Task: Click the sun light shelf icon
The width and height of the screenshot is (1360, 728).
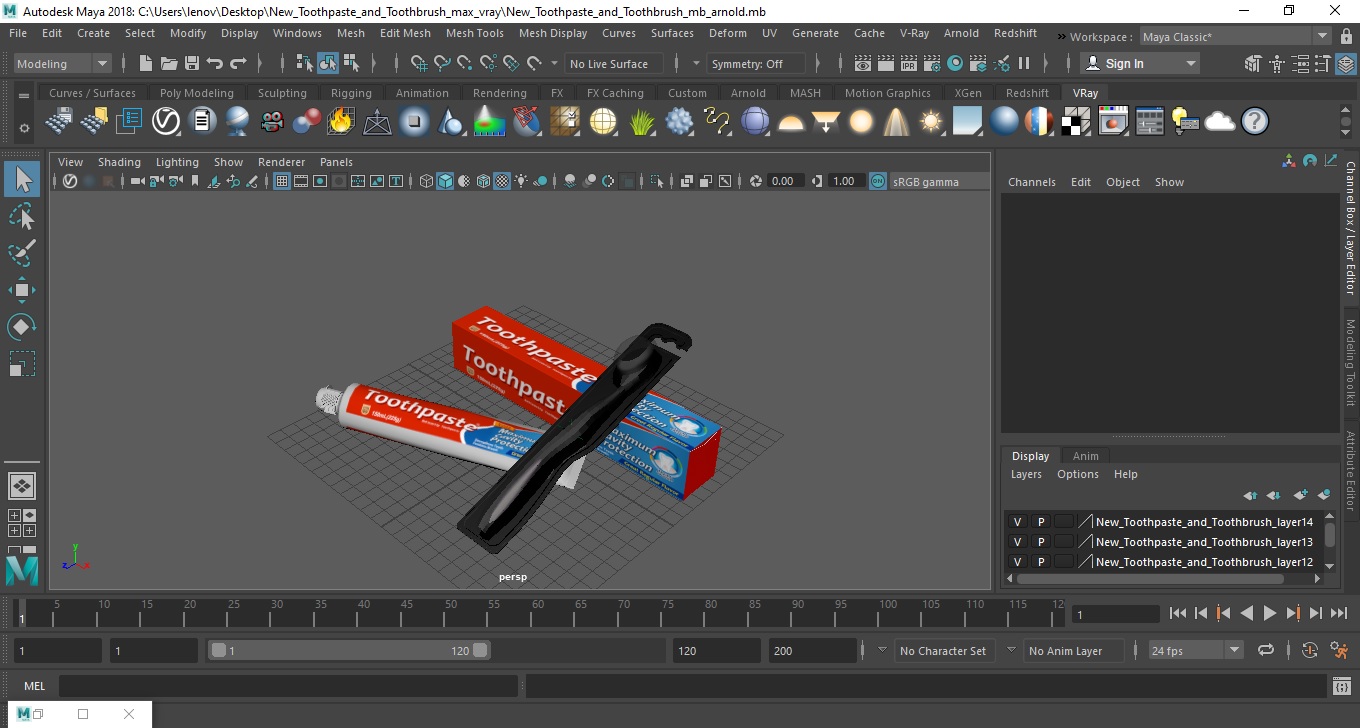Action: tap(931, 122)
